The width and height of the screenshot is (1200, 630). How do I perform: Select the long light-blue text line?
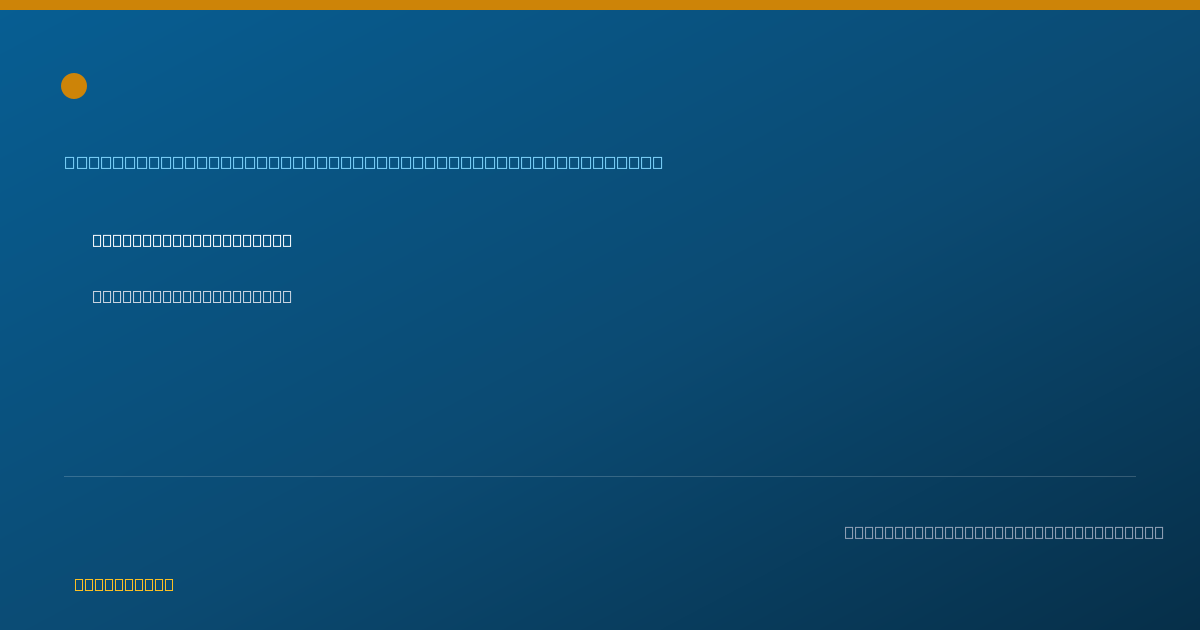(364, 162)
